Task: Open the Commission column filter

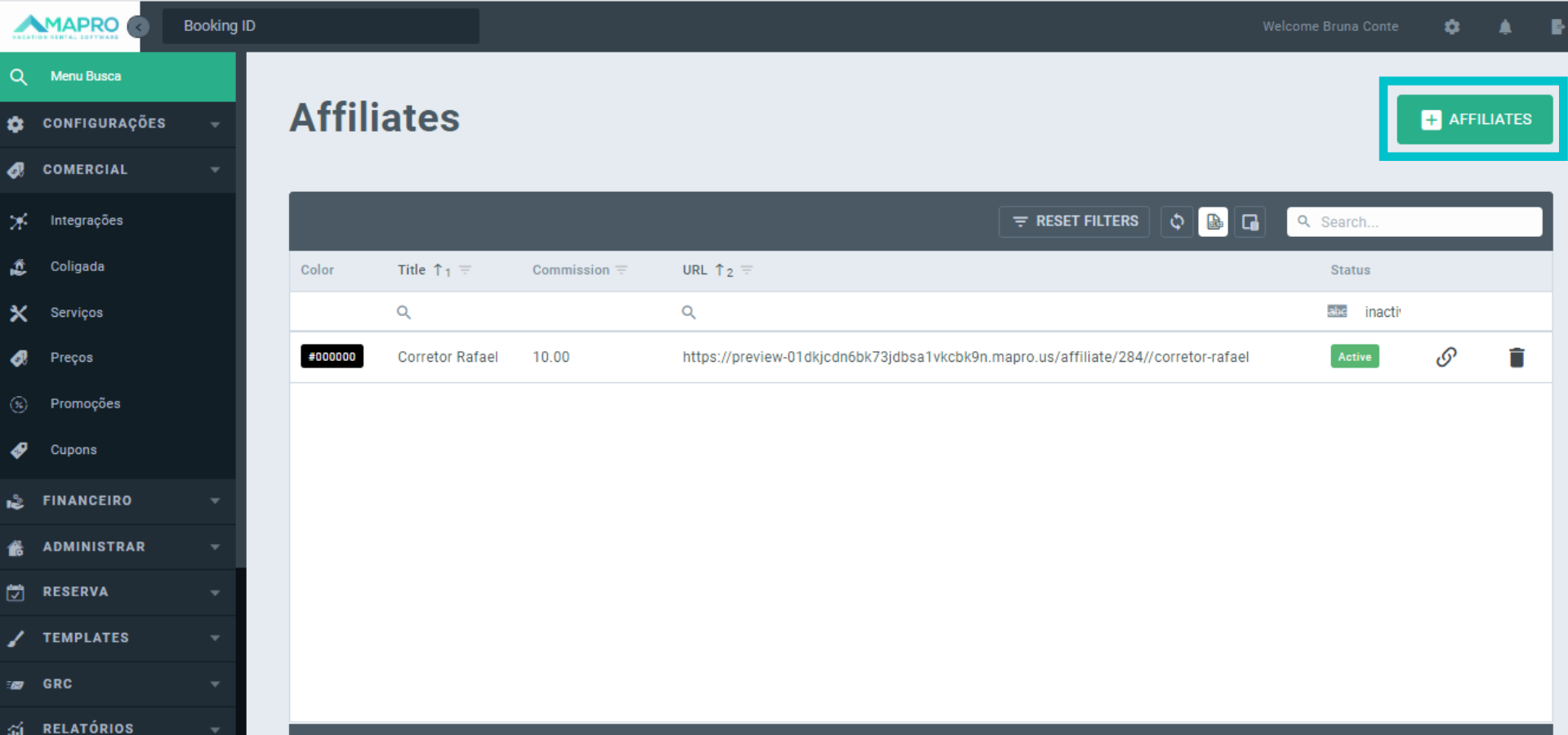Action: coord(621,269)
